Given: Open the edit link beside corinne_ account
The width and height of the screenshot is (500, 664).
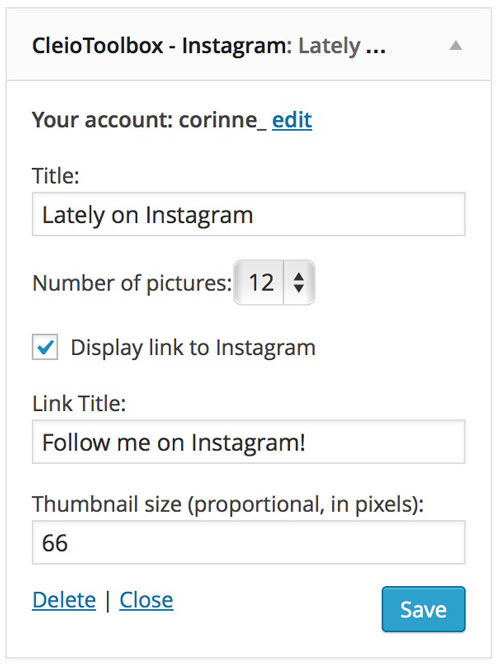Looking at the screenshot, I should (x=292, y=120).
